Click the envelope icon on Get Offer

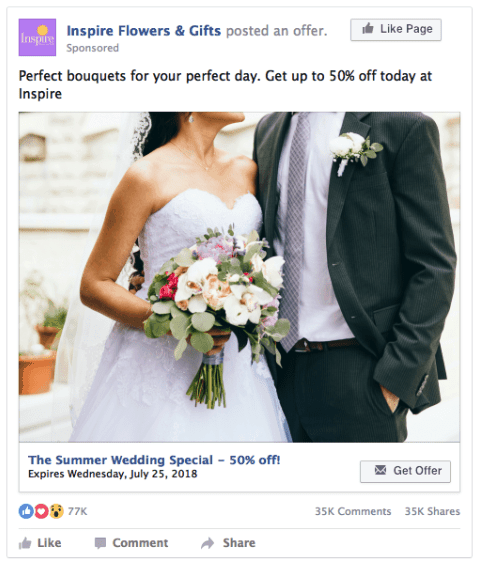point(380,470)
